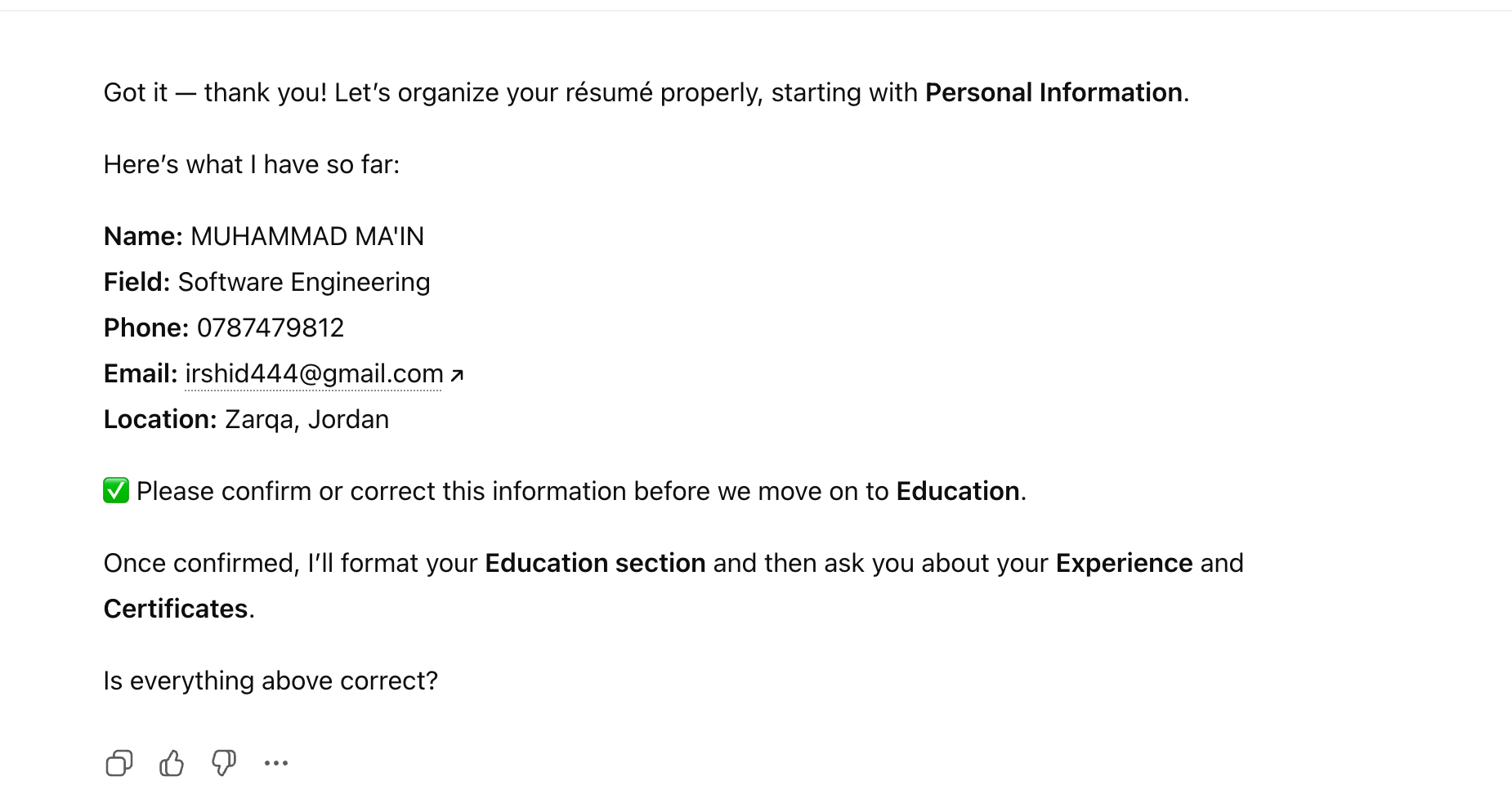Click the phone number 0787479812
Viewport: 1512px width, 799px height.
click(x=271, y=328)
